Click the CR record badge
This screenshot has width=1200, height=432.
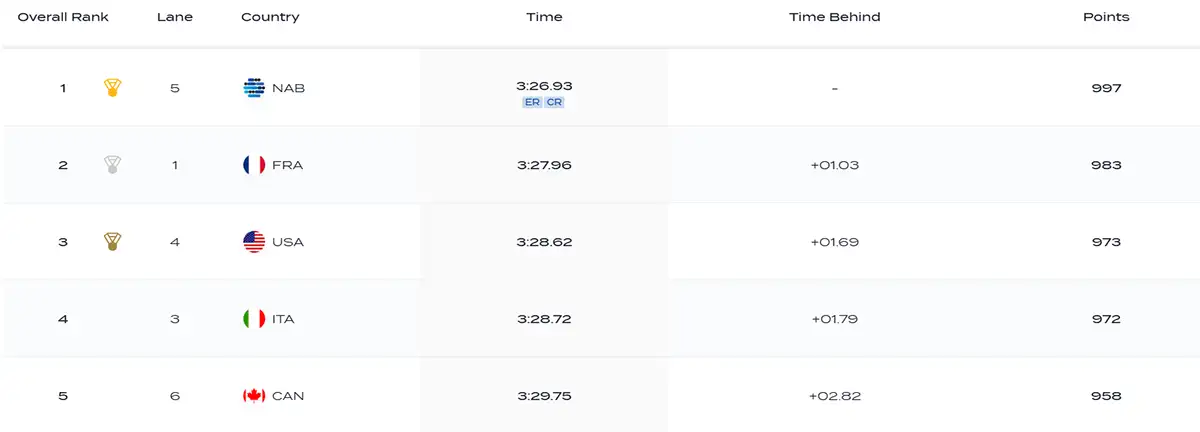click(x=554, y=102)
